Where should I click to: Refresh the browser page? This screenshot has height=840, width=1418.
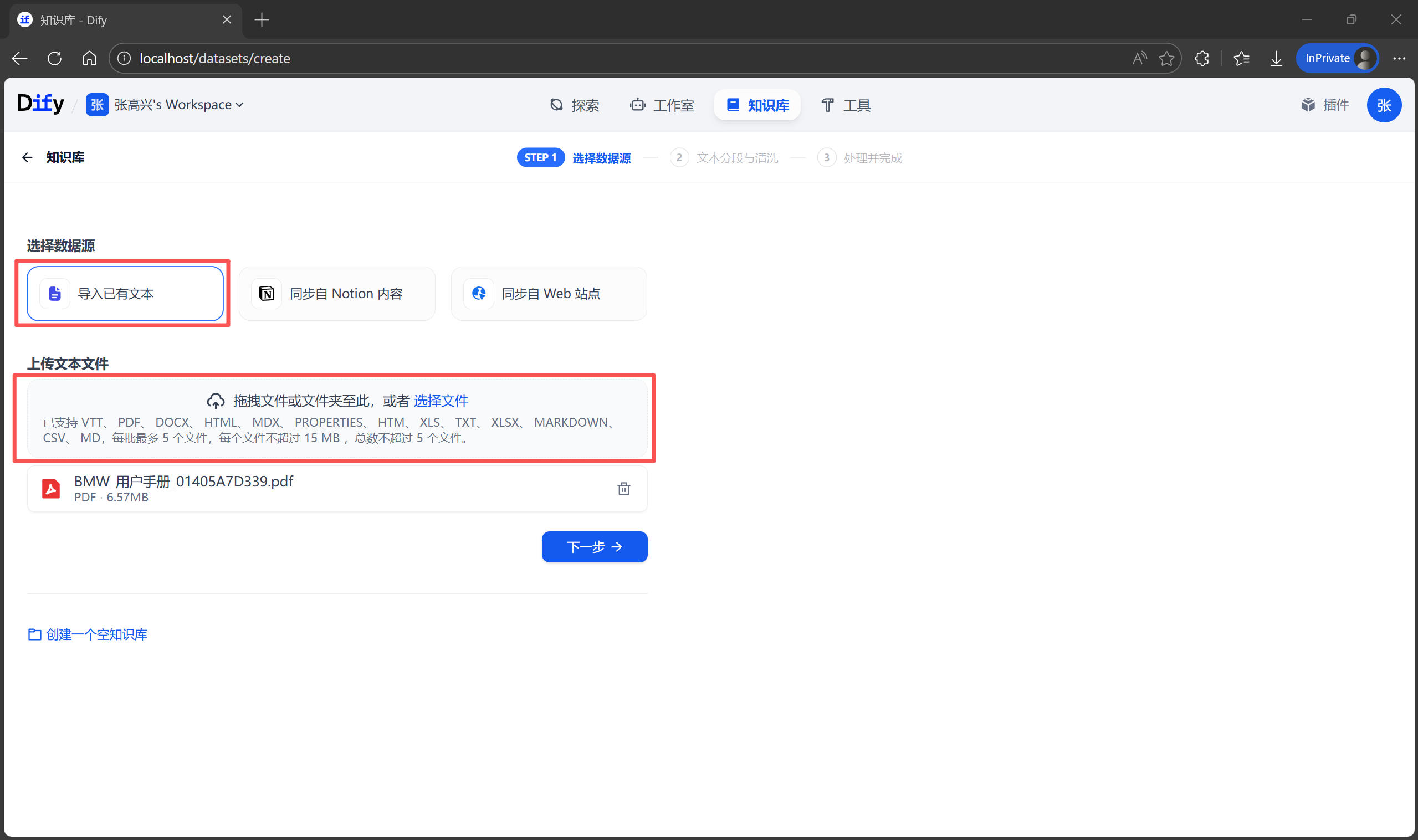55,58
